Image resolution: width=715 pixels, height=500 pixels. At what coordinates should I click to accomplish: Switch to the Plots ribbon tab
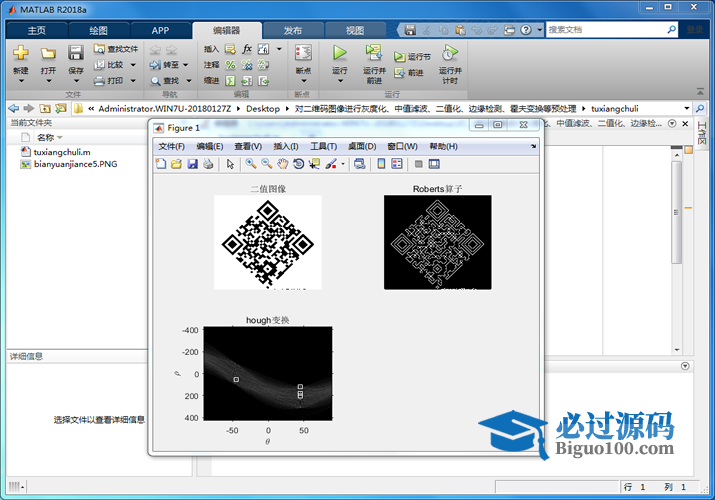click(x=98, y=31)
